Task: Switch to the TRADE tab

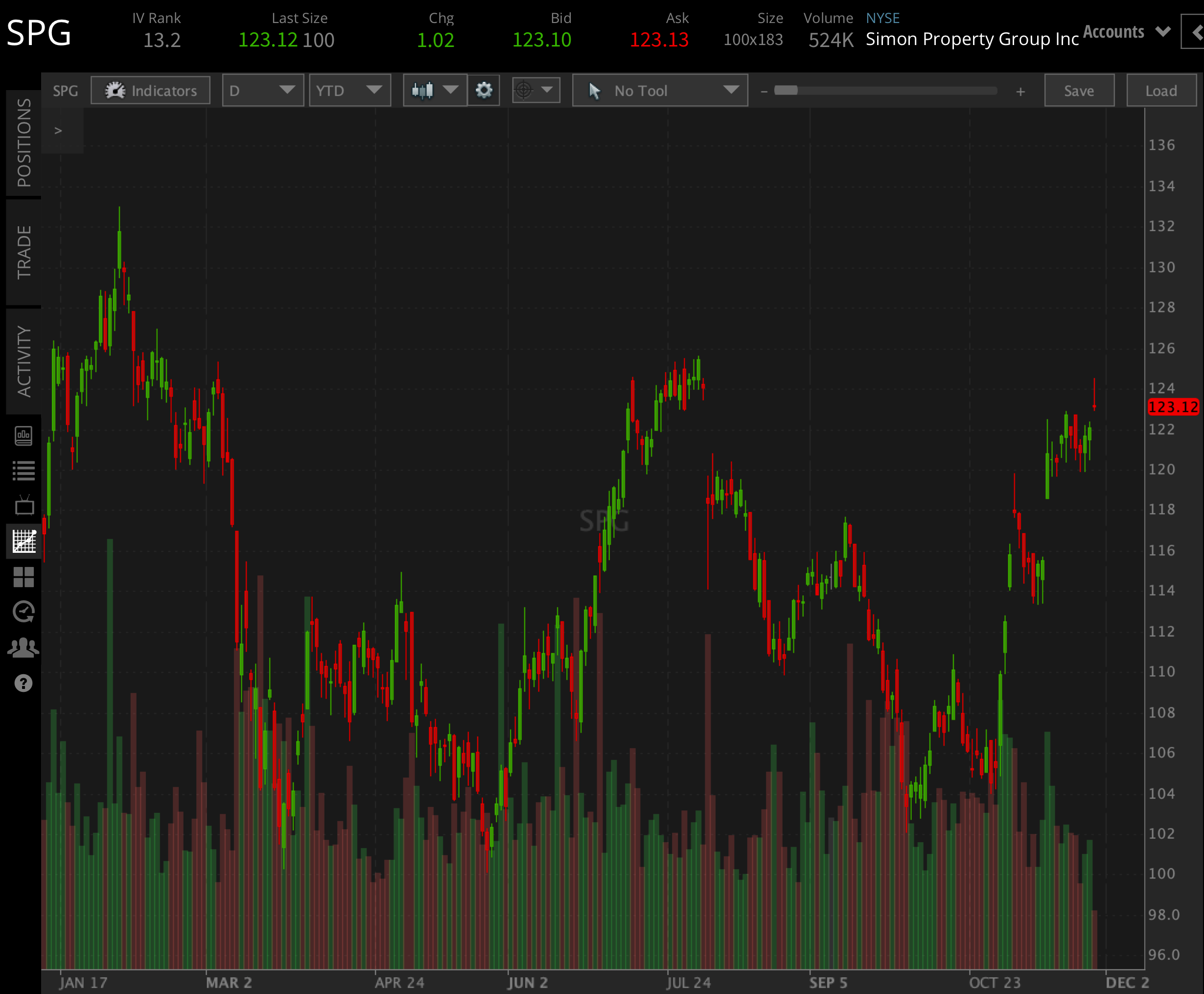Action: (23, 252)
